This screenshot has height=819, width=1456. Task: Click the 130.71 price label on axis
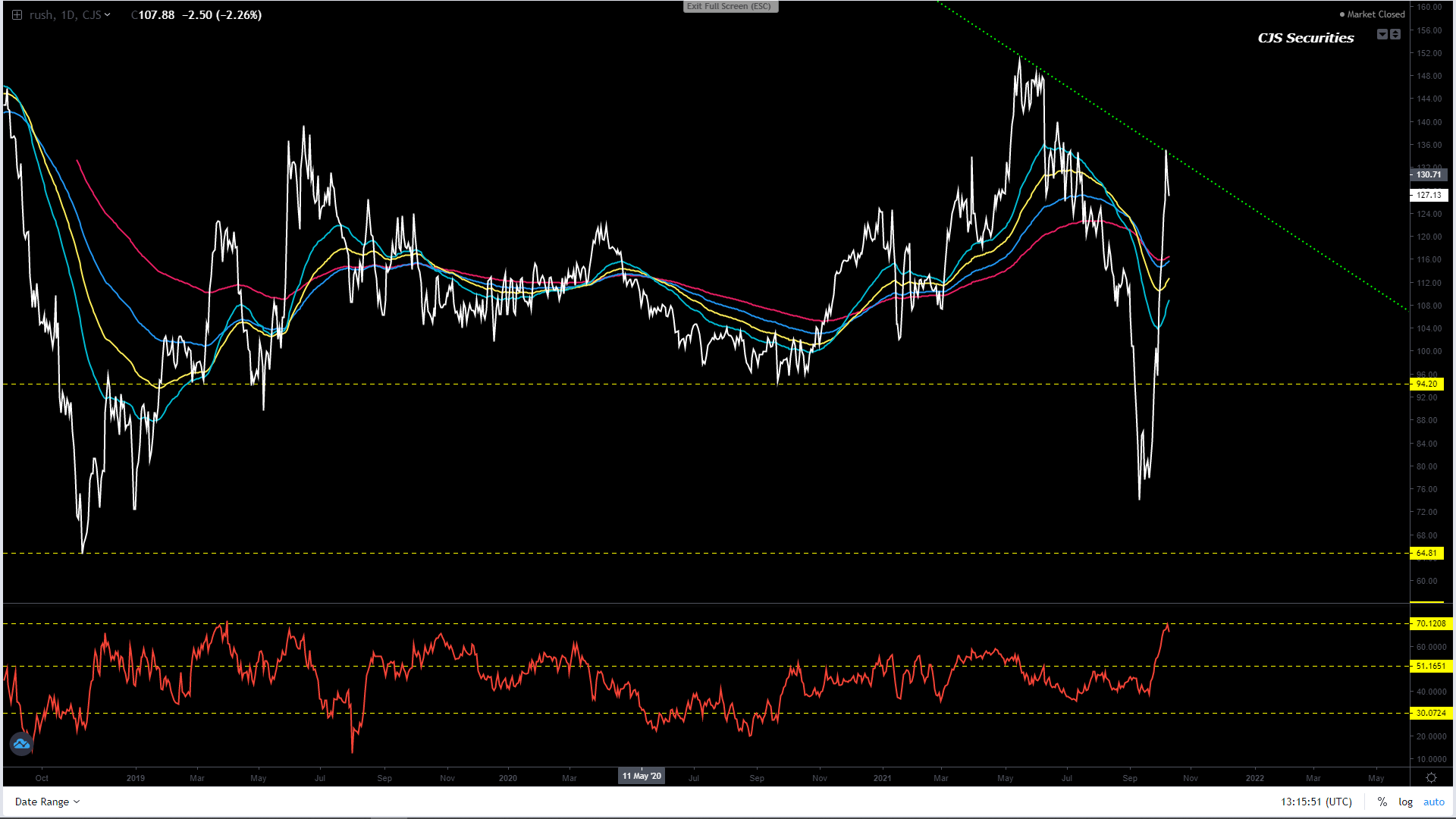1429,174
